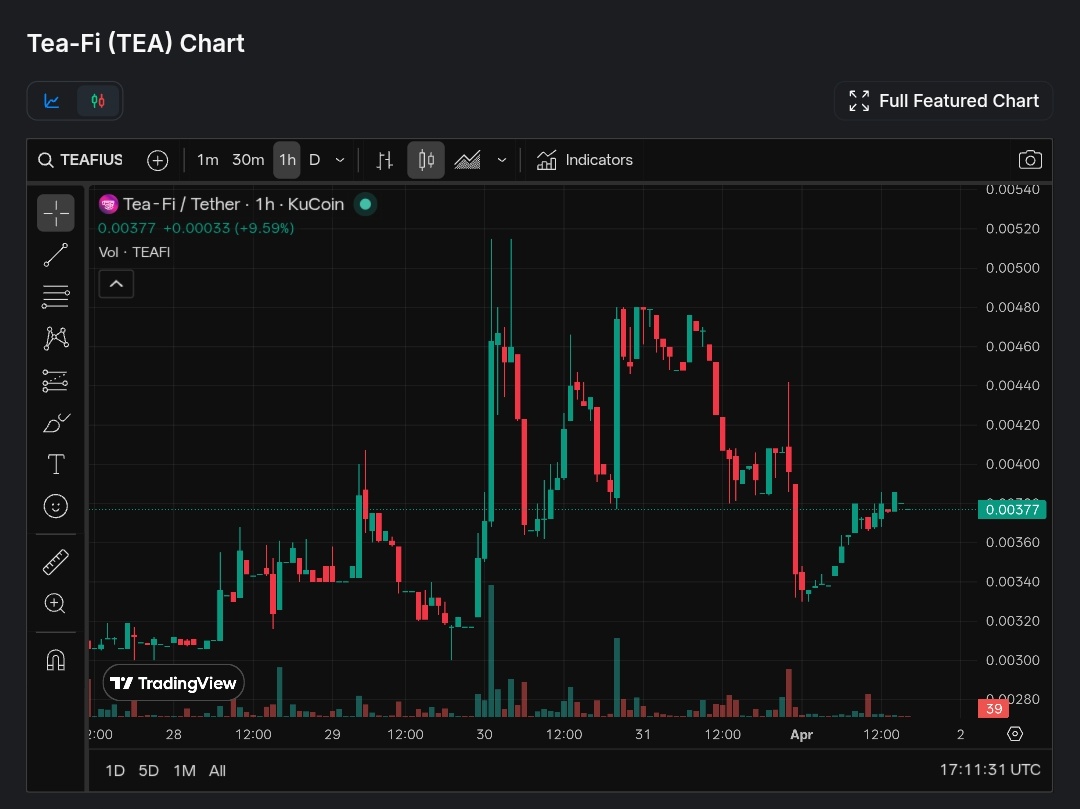Click the TradingView logo link
1080x809 pixels.
pyautogui.click(x=174, y=683)
